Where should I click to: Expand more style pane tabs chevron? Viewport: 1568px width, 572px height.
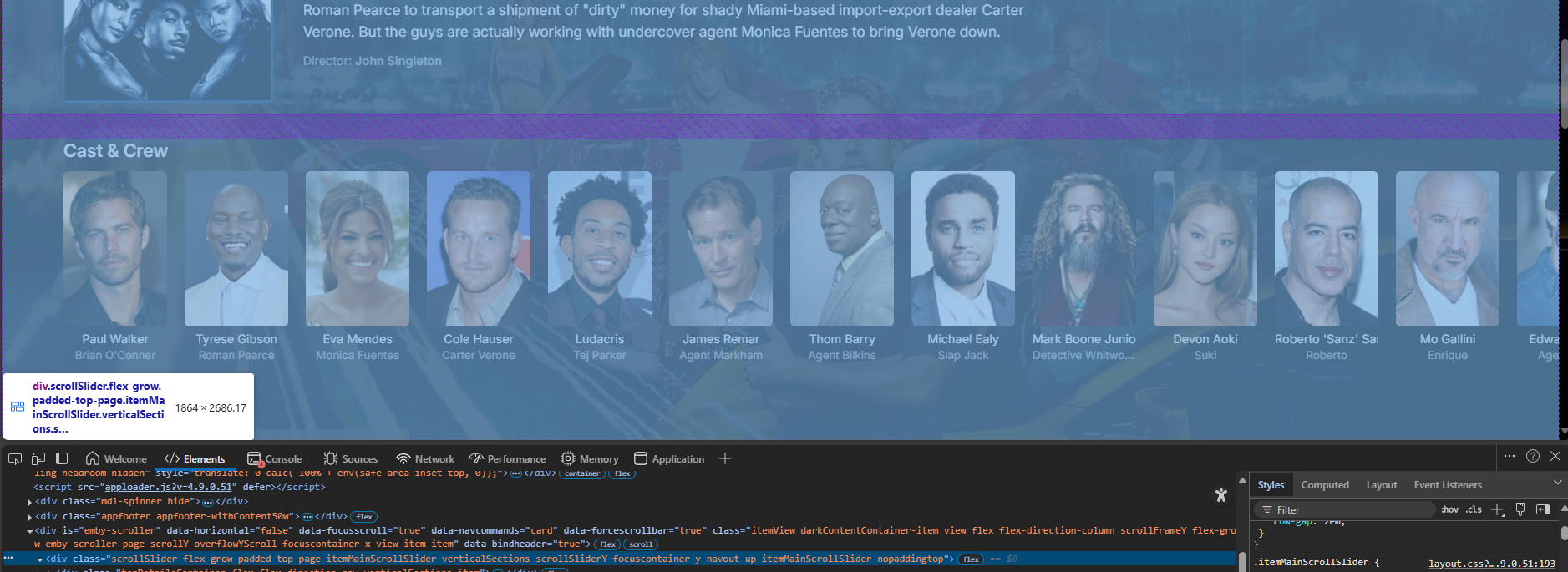pyautogui.click(x=1558, y=483)
